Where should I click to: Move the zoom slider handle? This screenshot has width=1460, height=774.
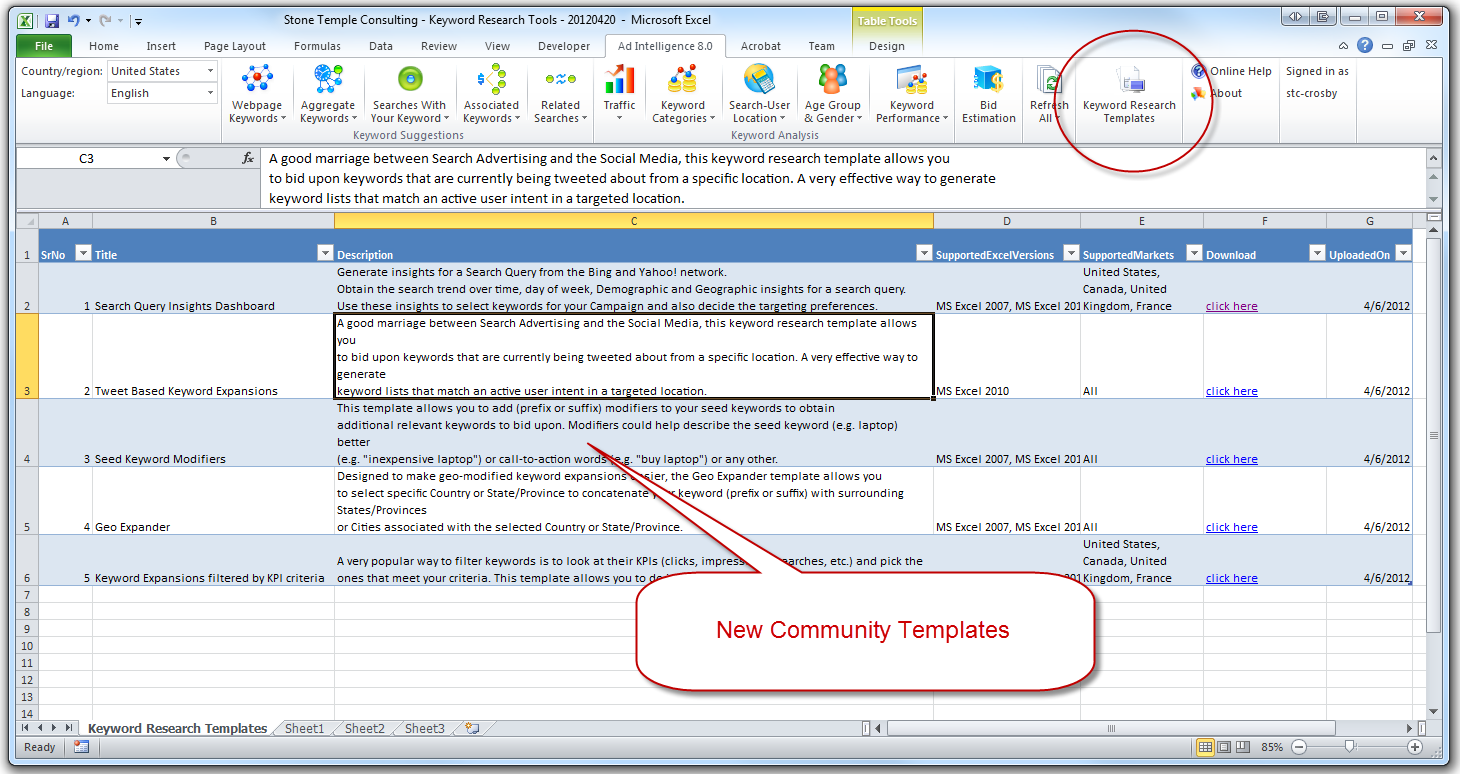(1350, 746)
